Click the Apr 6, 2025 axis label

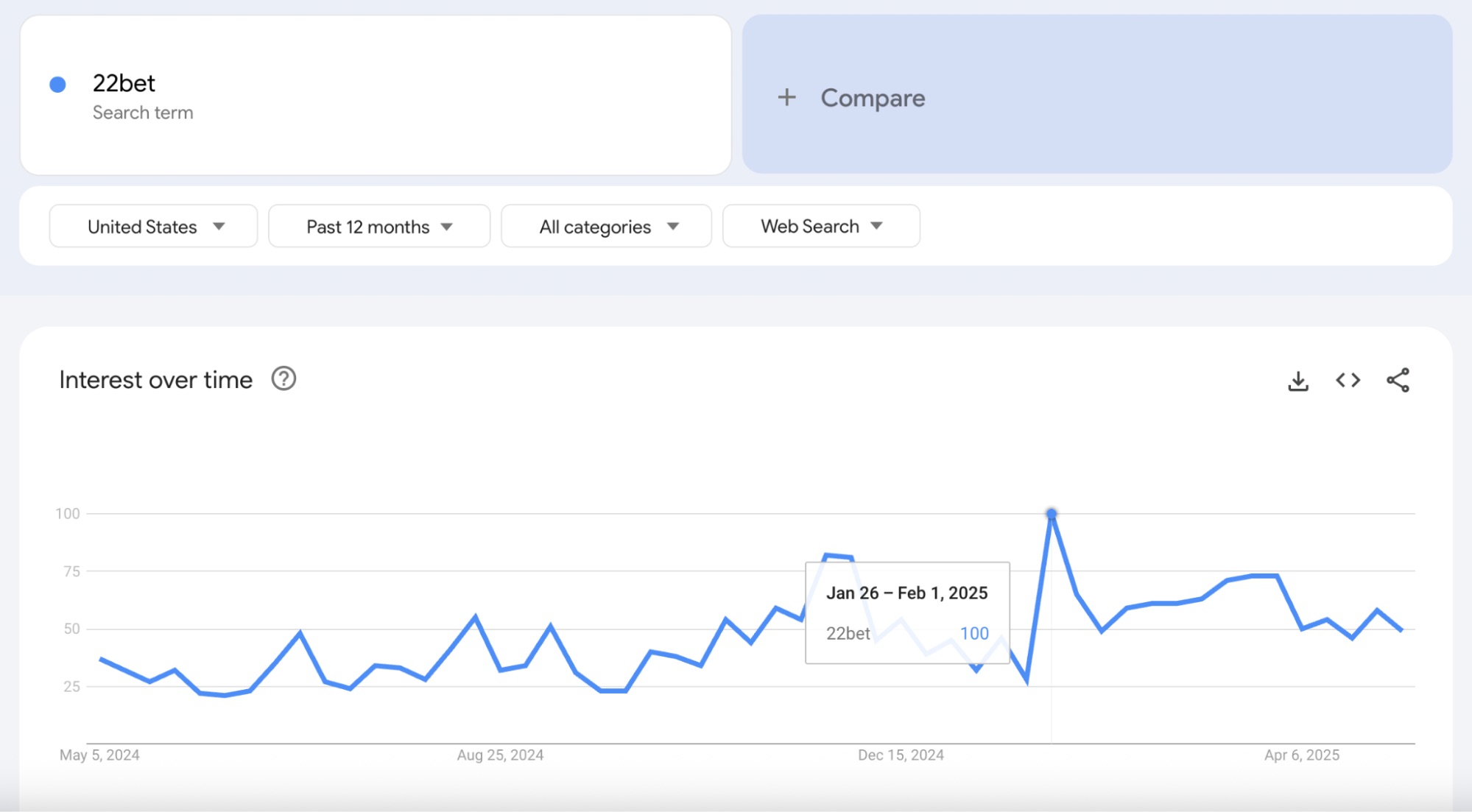pyautogui.click(x=1302, y=755)
